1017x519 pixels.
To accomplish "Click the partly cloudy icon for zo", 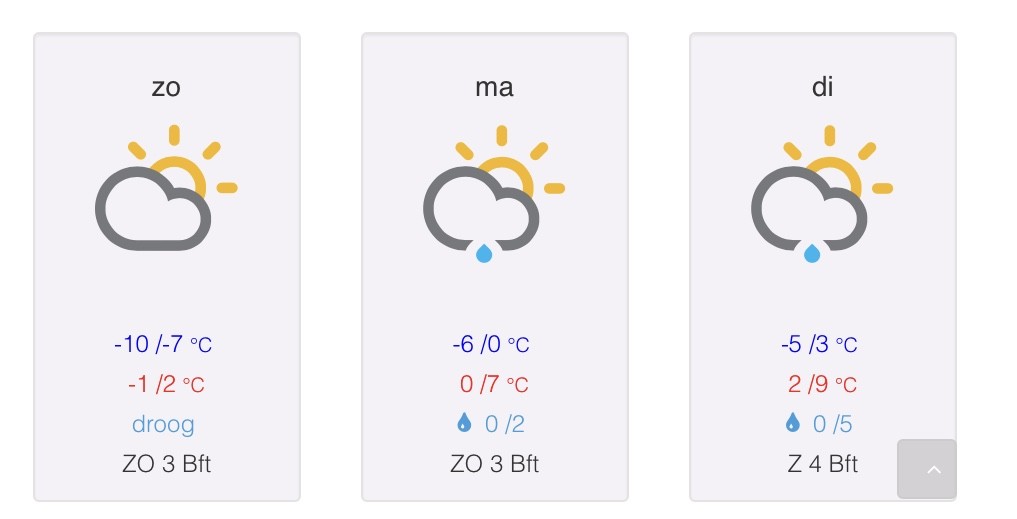I will 167,188.
